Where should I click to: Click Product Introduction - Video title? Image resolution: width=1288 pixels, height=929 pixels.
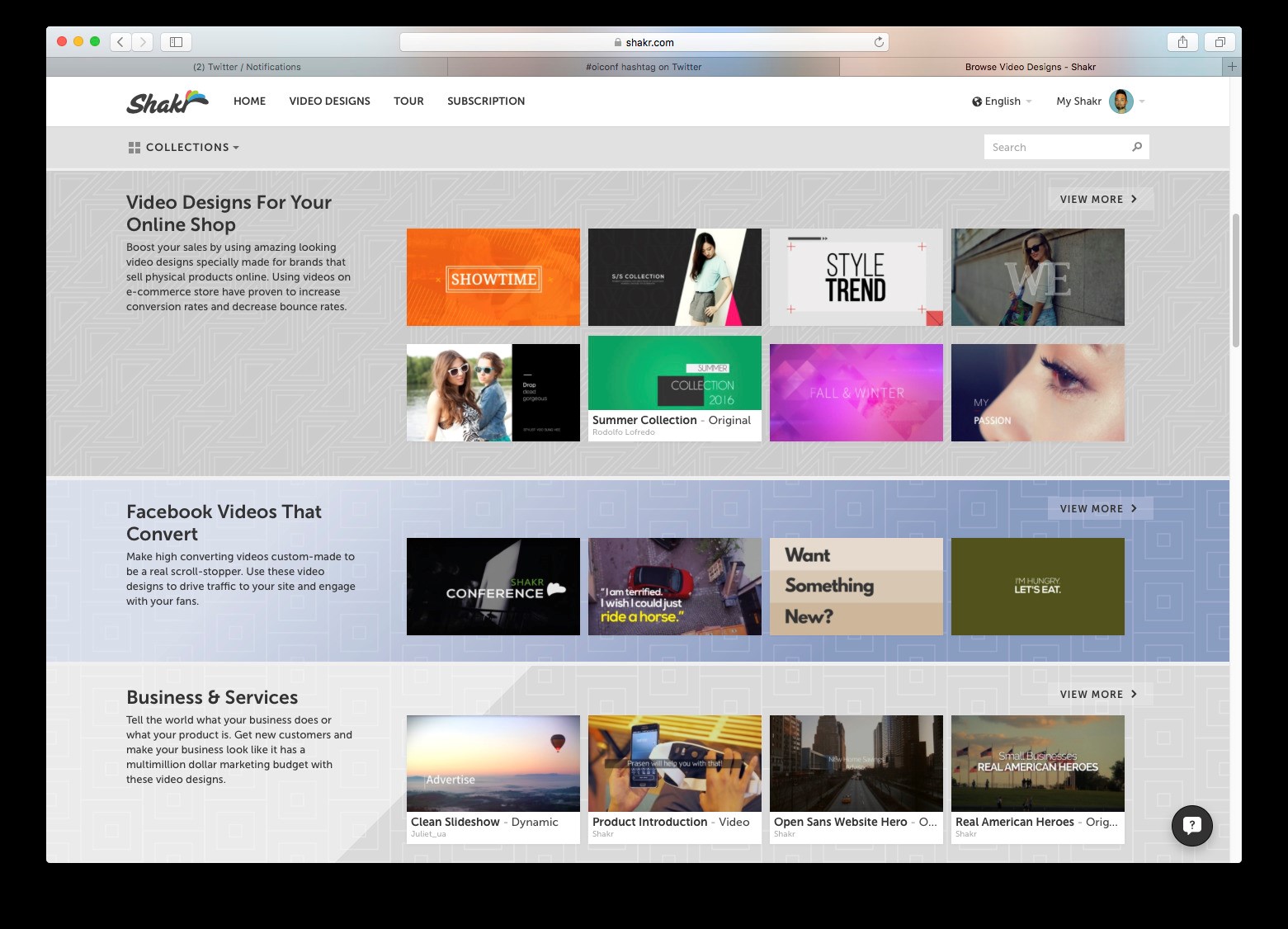click(671, 822)
